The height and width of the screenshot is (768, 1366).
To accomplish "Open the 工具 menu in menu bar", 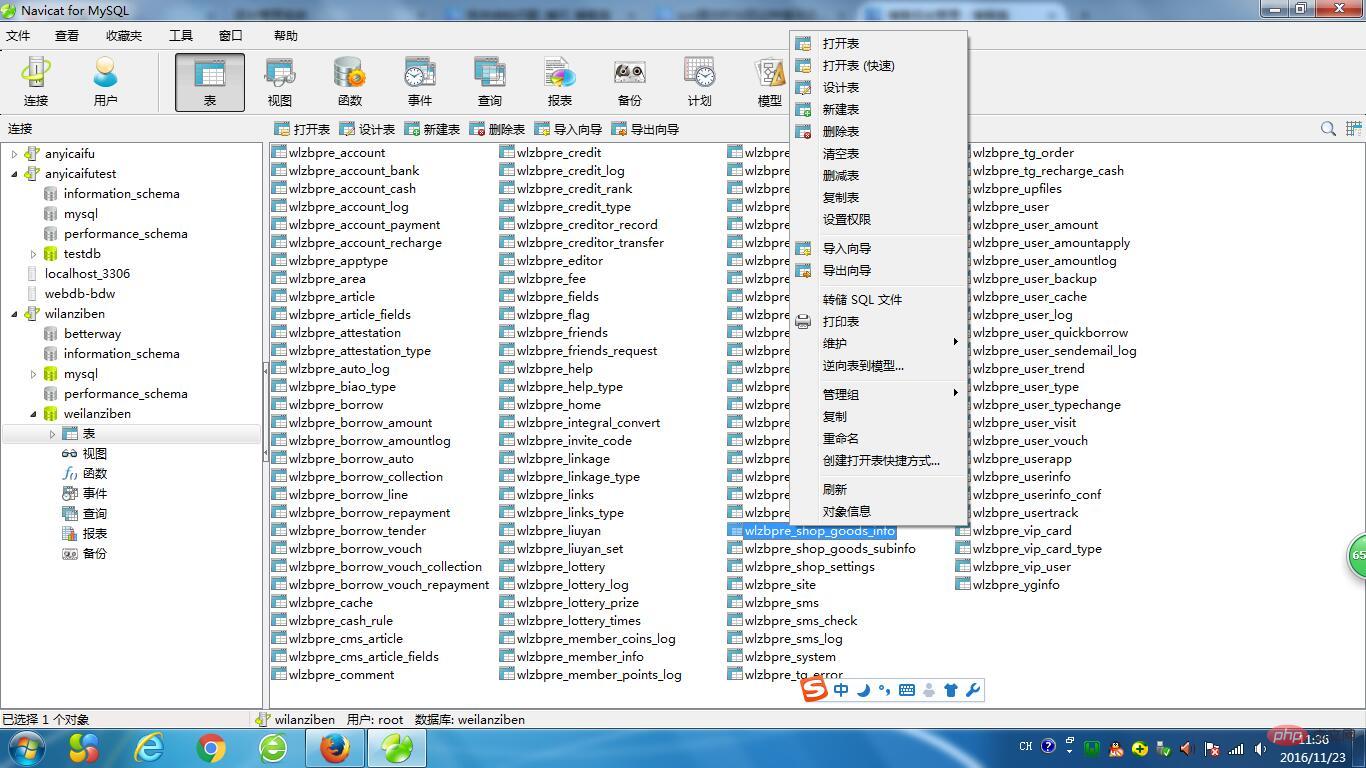I will click(x=181, y=35).
